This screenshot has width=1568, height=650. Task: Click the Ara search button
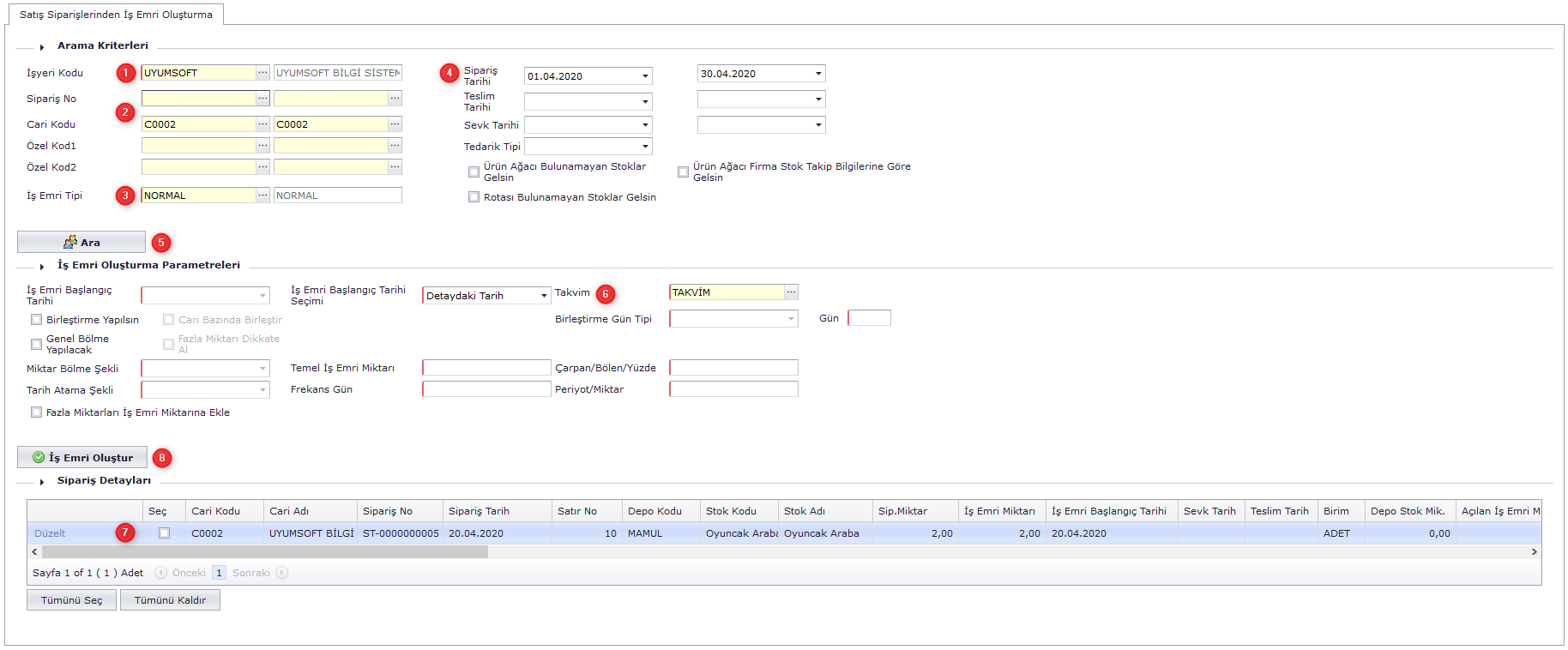81,243
